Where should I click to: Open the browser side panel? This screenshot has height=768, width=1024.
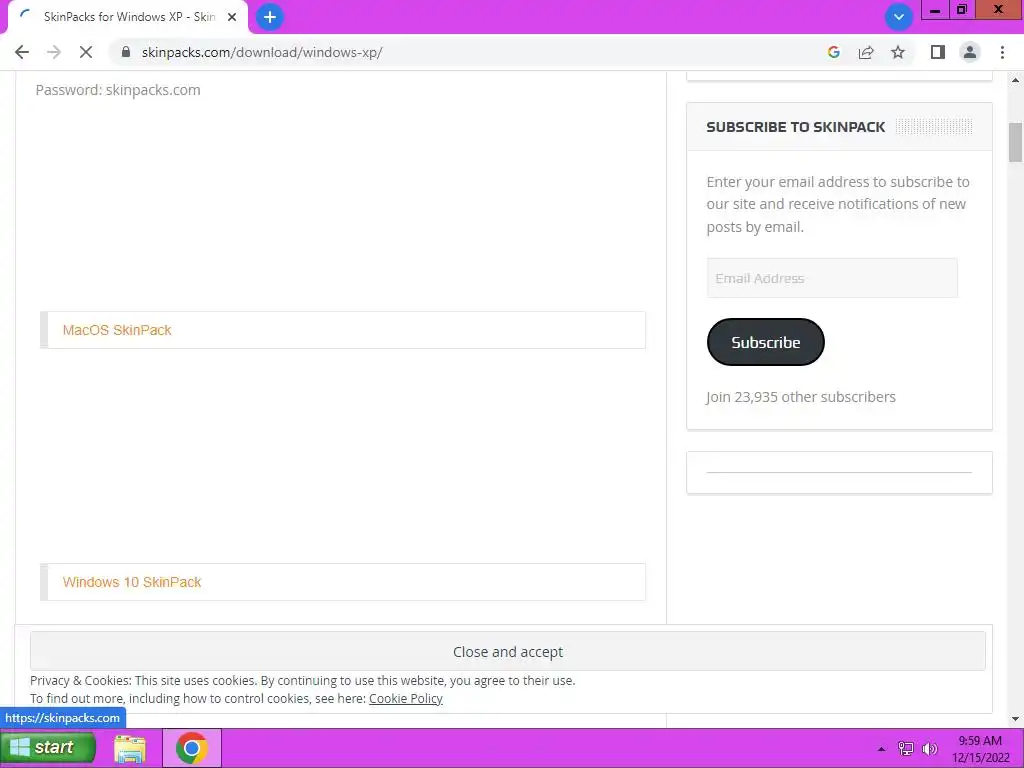coord(938,52)
